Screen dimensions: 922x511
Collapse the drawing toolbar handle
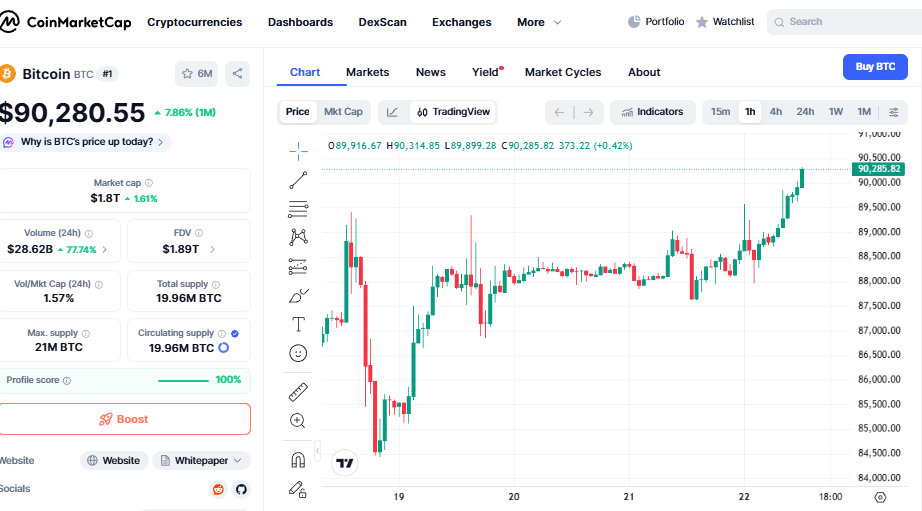point(318,451)
